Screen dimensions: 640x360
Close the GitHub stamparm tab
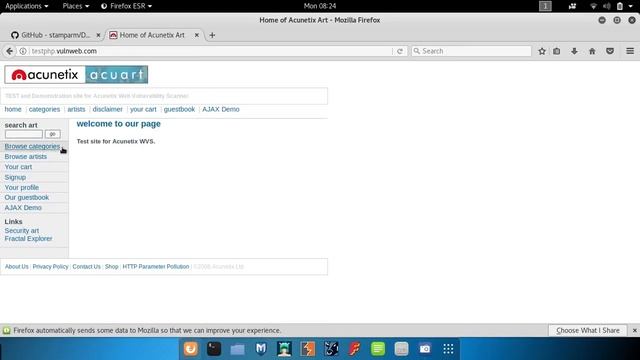click(98, 35)
